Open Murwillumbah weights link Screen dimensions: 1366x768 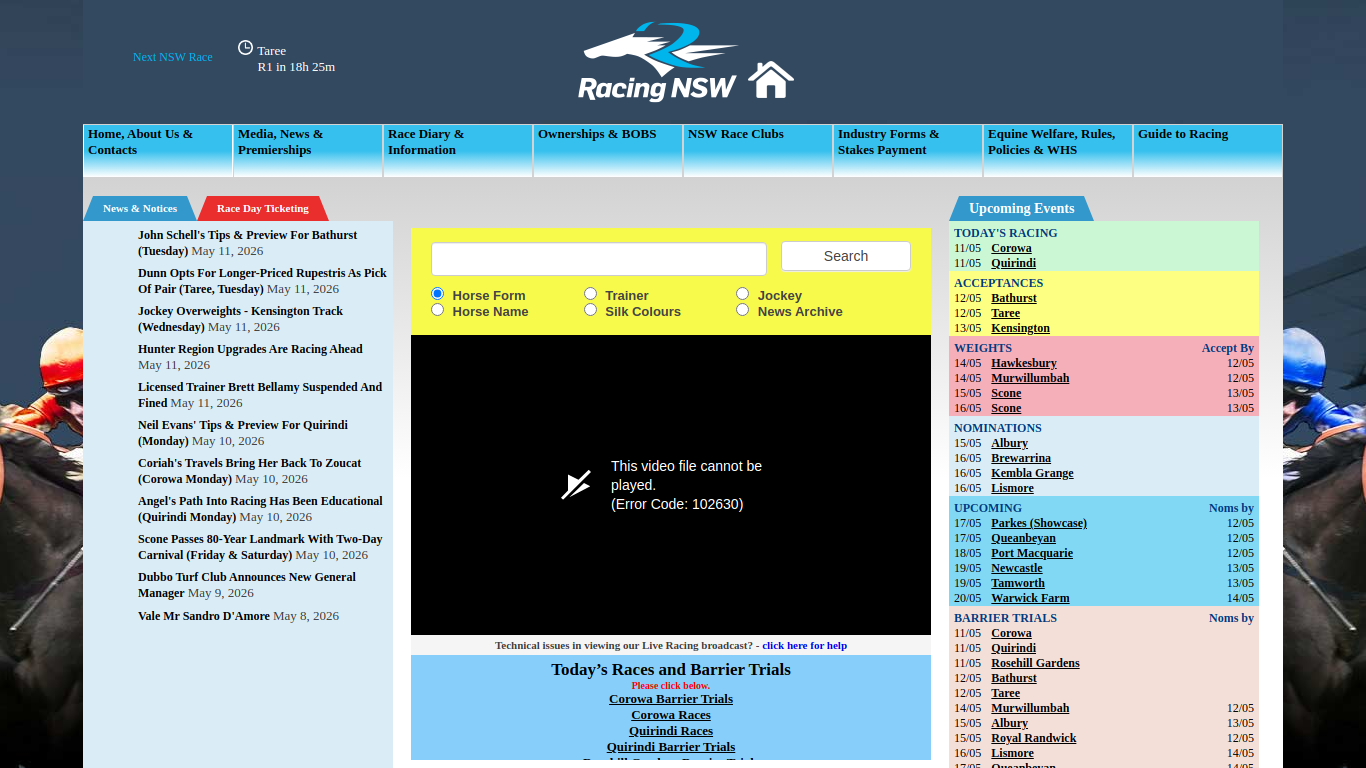coord(1030,378)
